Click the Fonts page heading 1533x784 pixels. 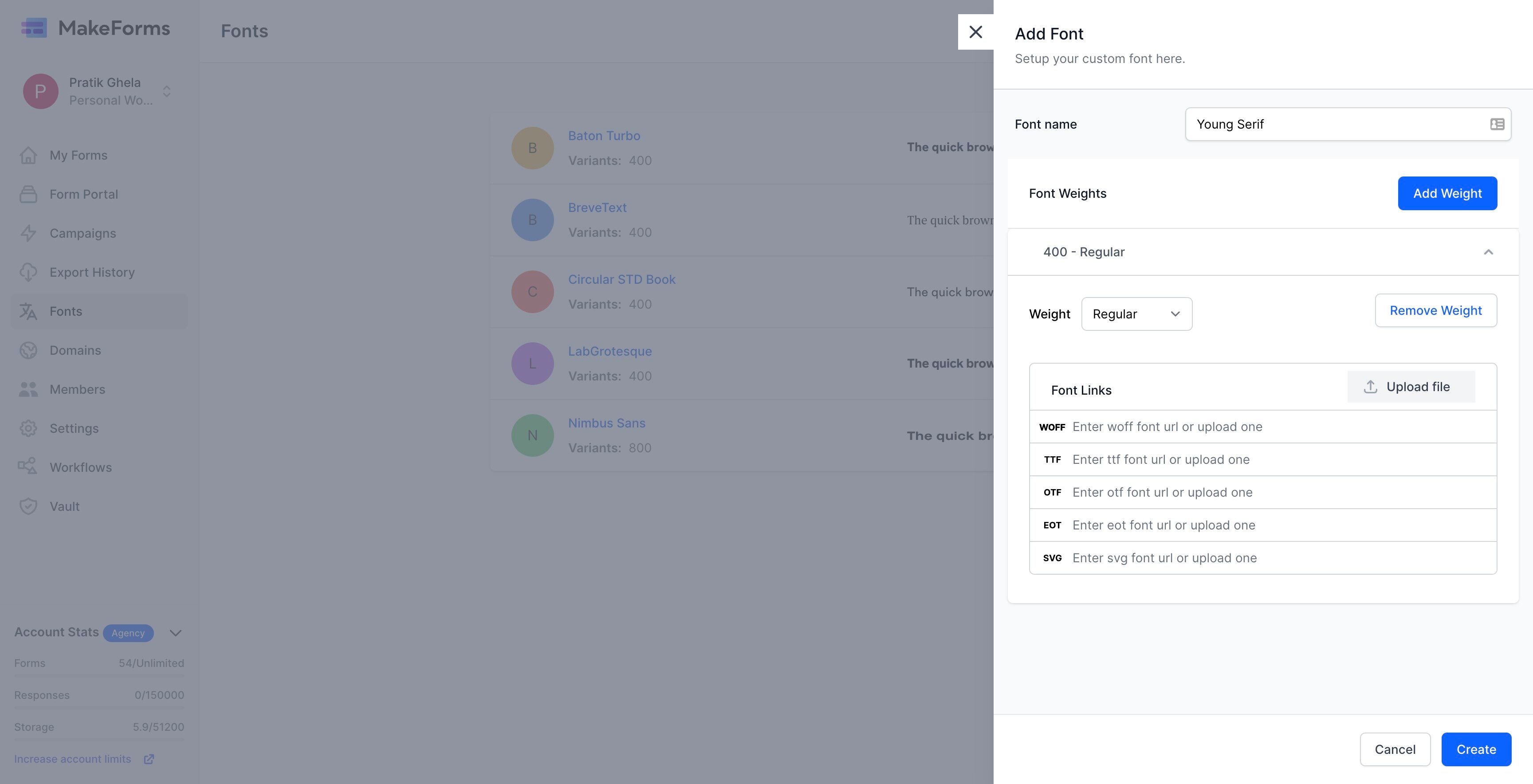244,31
